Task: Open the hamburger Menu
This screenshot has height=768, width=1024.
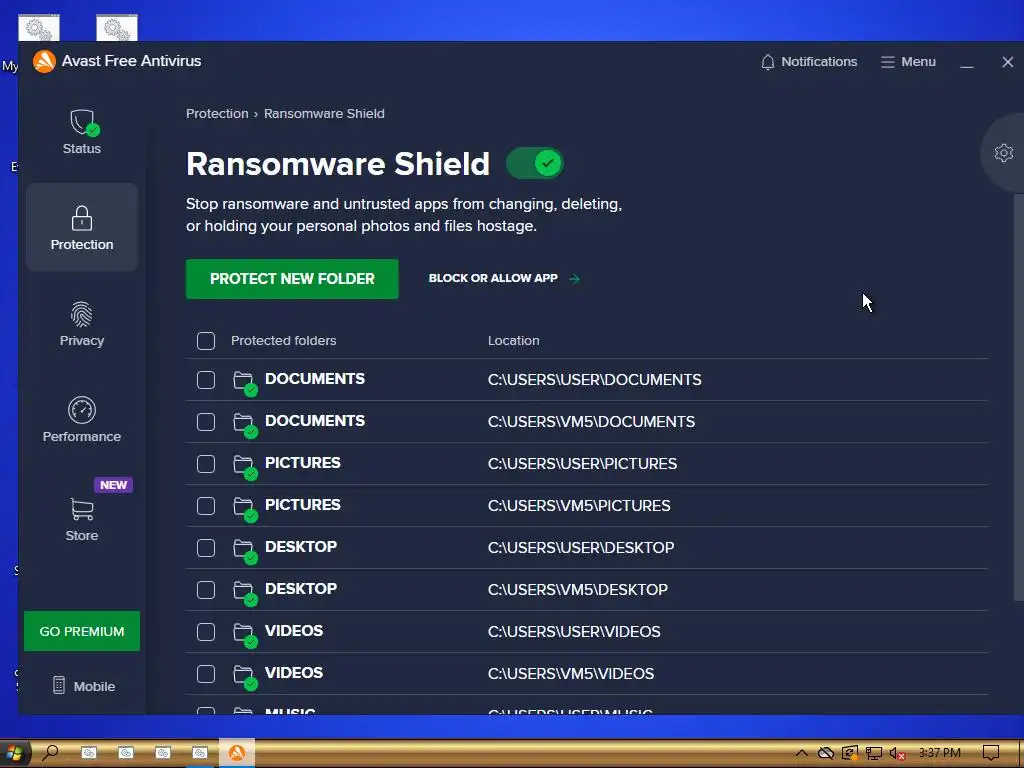Action: point(908,62)
